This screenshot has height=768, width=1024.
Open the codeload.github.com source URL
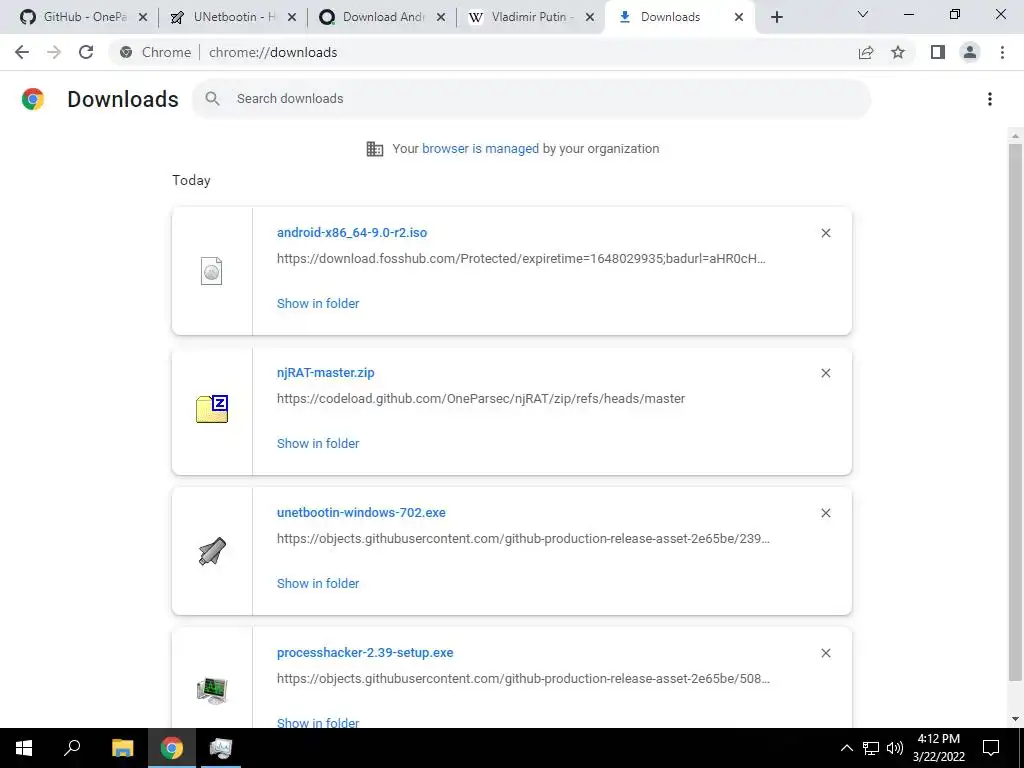(x=481, y=398)
